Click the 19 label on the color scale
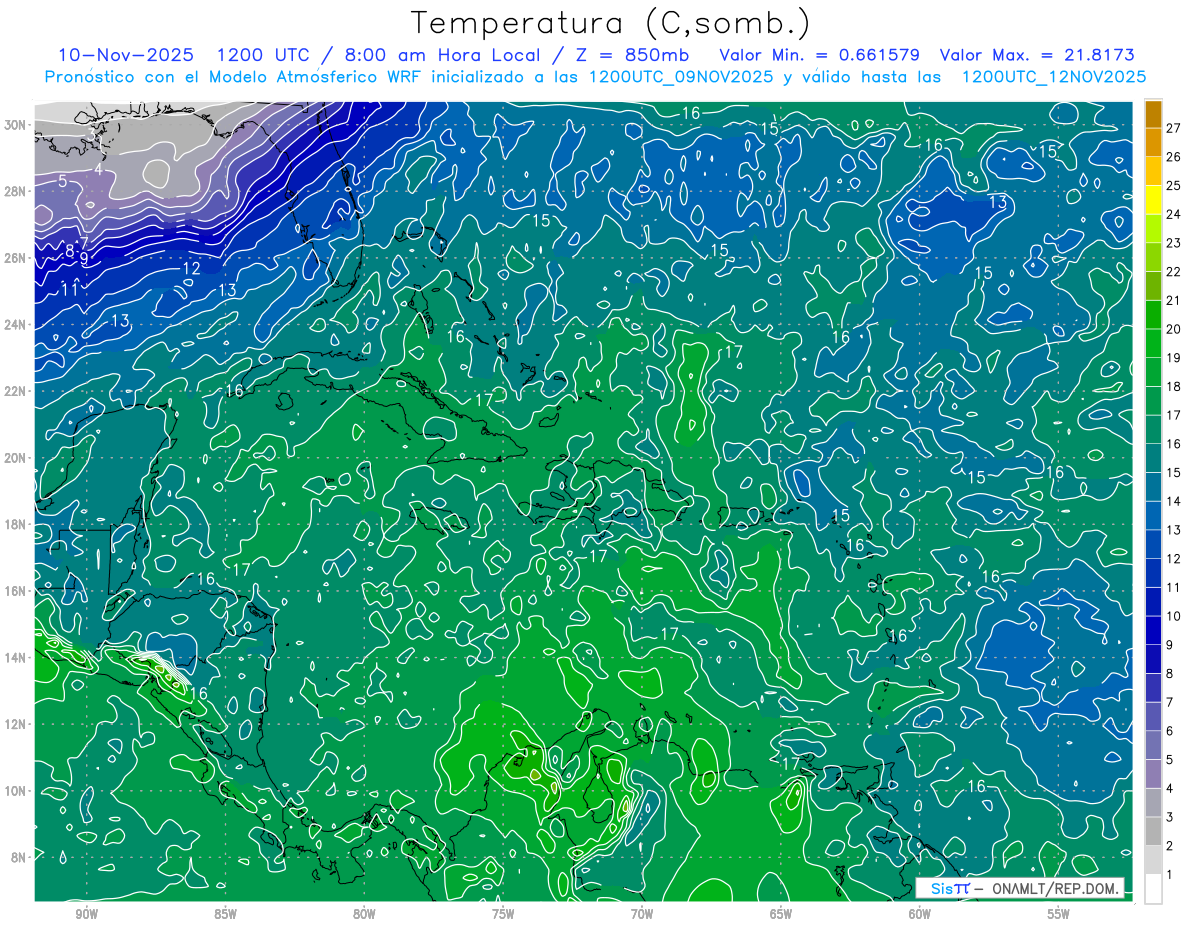The image size is (1200, 927). (1174, 357)
